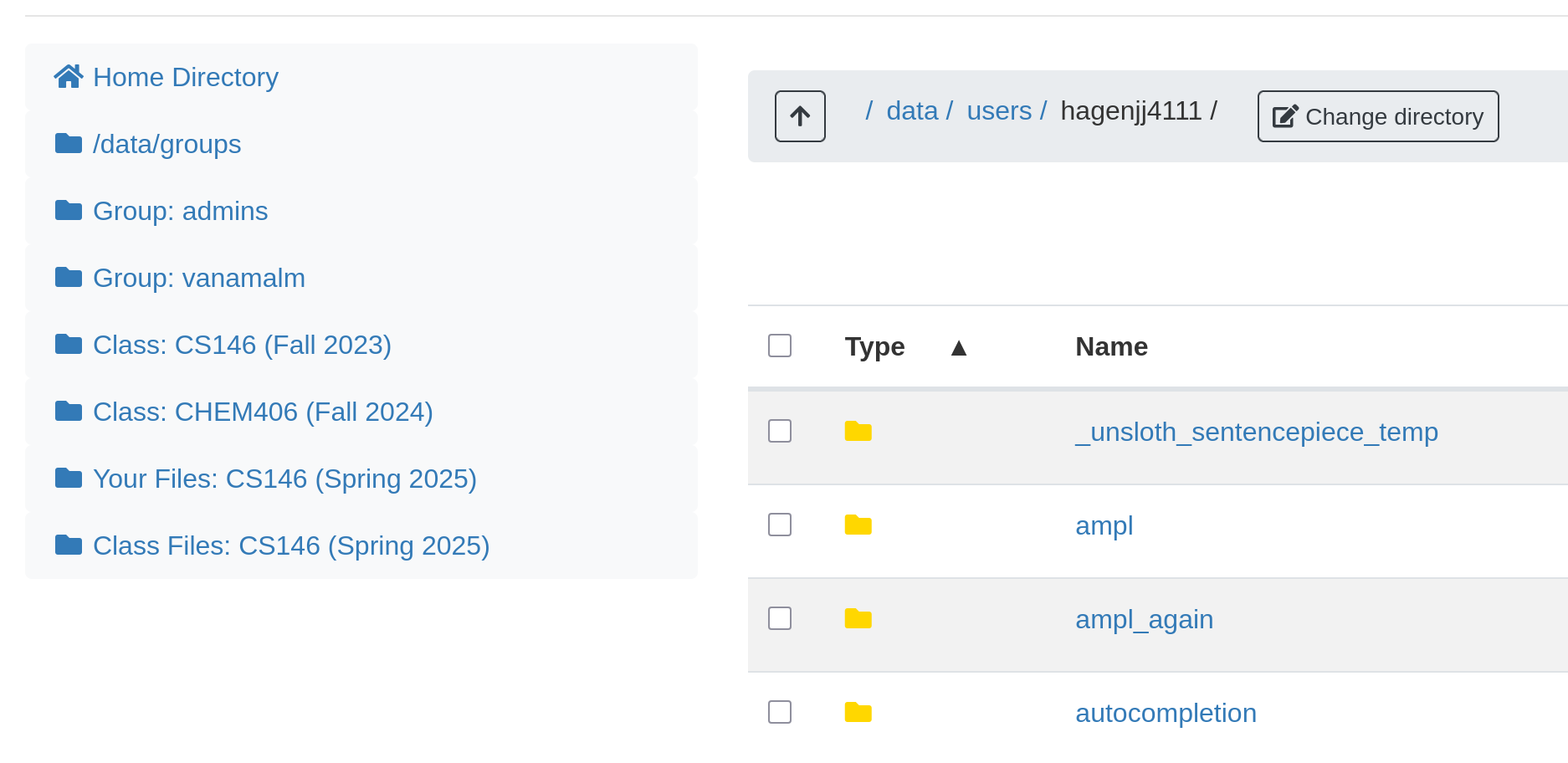Open the users breadcrumb link

coord(999,110)
